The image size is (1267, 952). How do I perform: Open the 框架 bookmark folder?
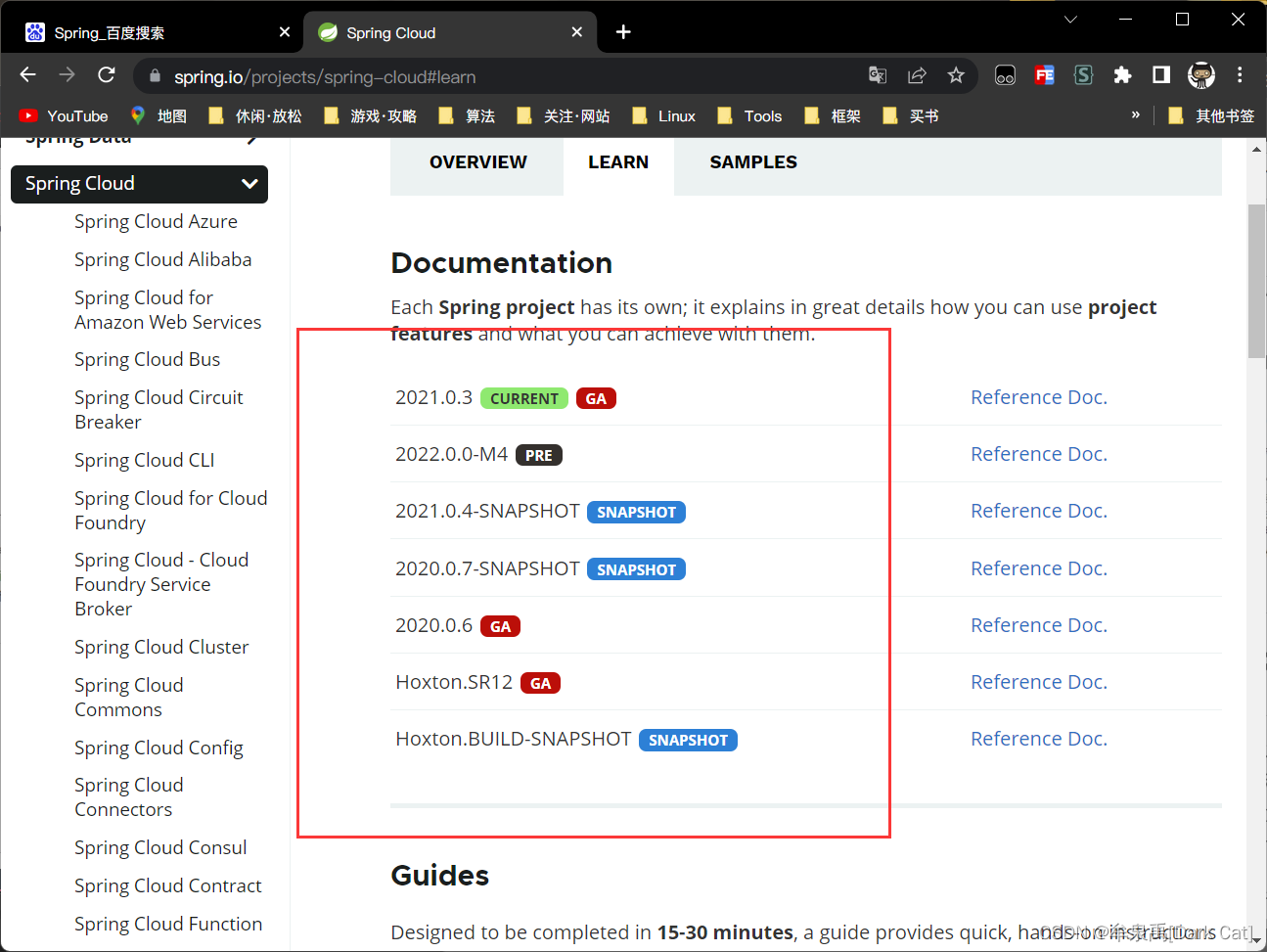[x=833, y=116]
